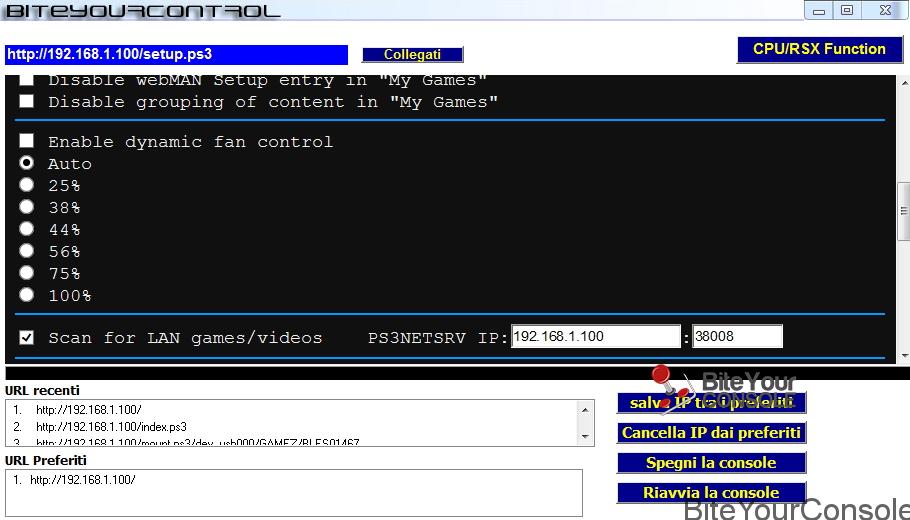Click Spegni la console button
This screenshot has width=910, height=520.
[712, 463]
